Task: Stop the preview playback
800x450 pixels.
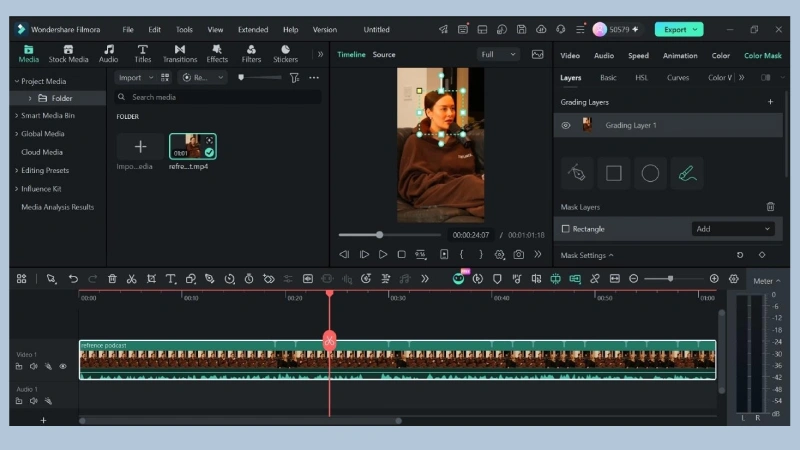Action: pyautogui.click(x=402, y=254)
